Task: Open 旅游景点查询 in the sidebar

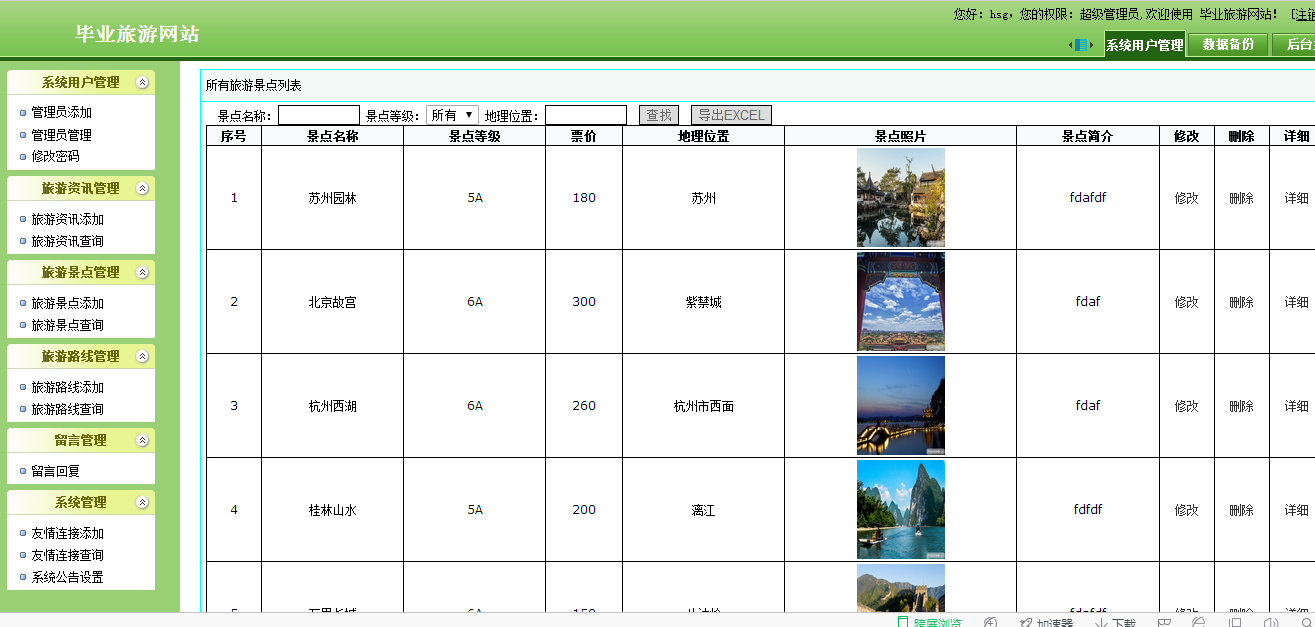Action: click(x=68, y=325)
